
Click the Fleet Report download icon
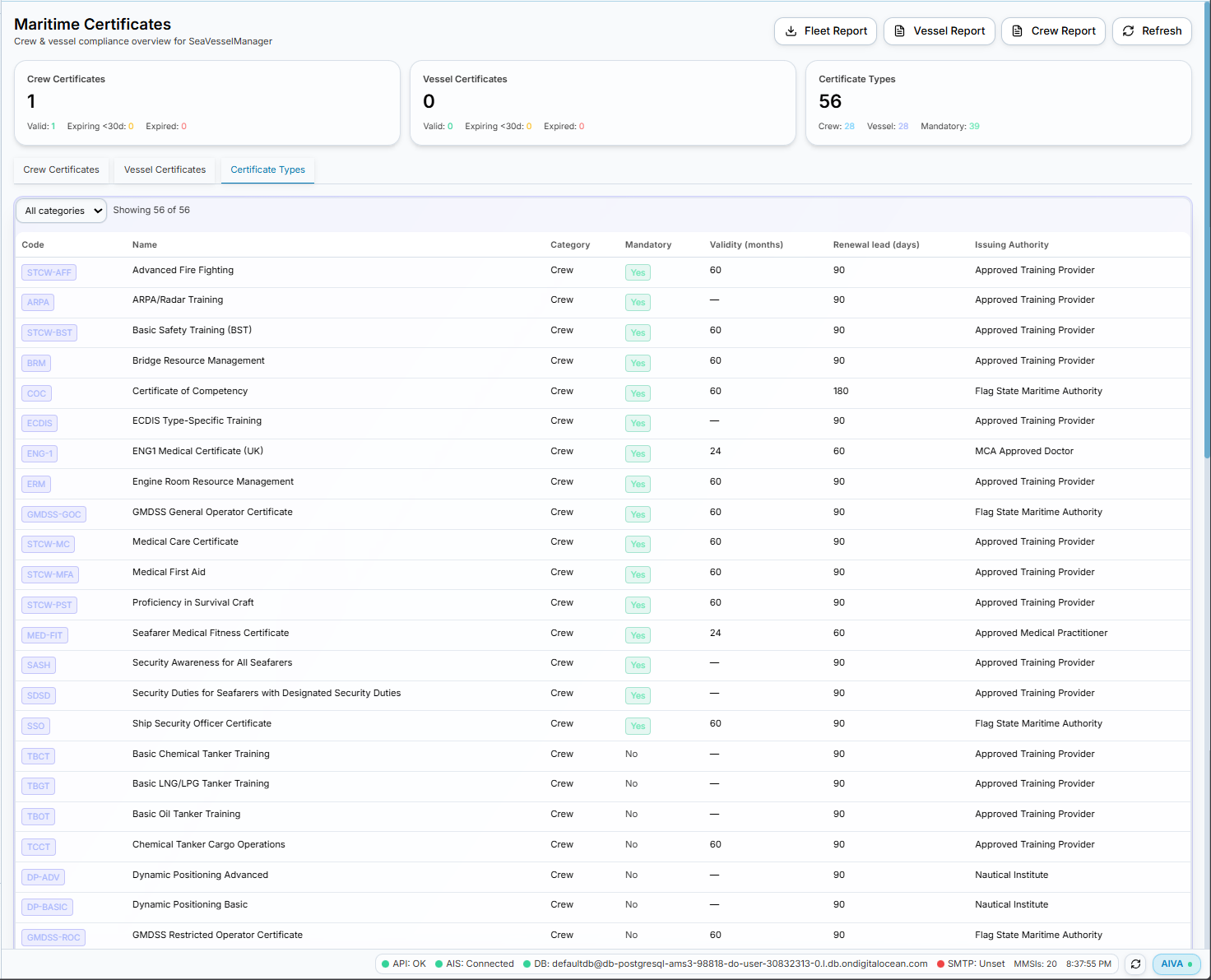tap(791, 31)
